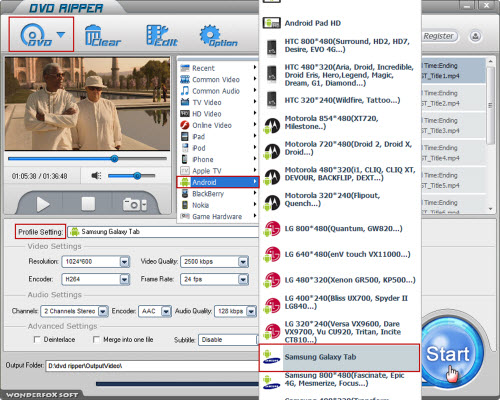Click the Clear trash icon

[x=102, y=35]
